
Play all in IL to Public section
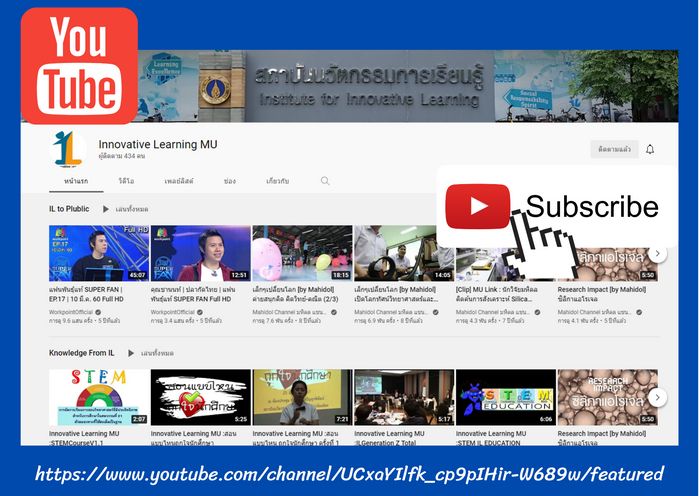(x=125, y=209)
